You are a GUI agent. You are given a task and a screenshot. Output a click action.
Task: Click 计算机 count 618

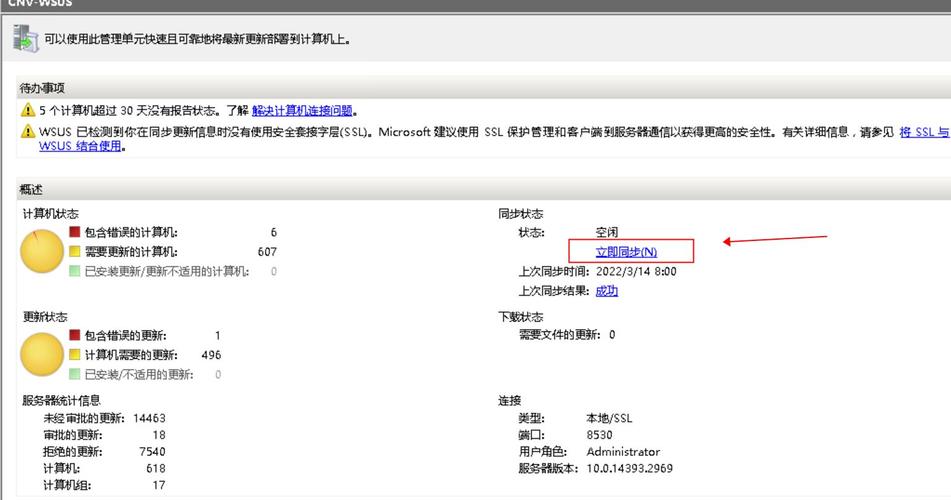(x=156, y=468)
